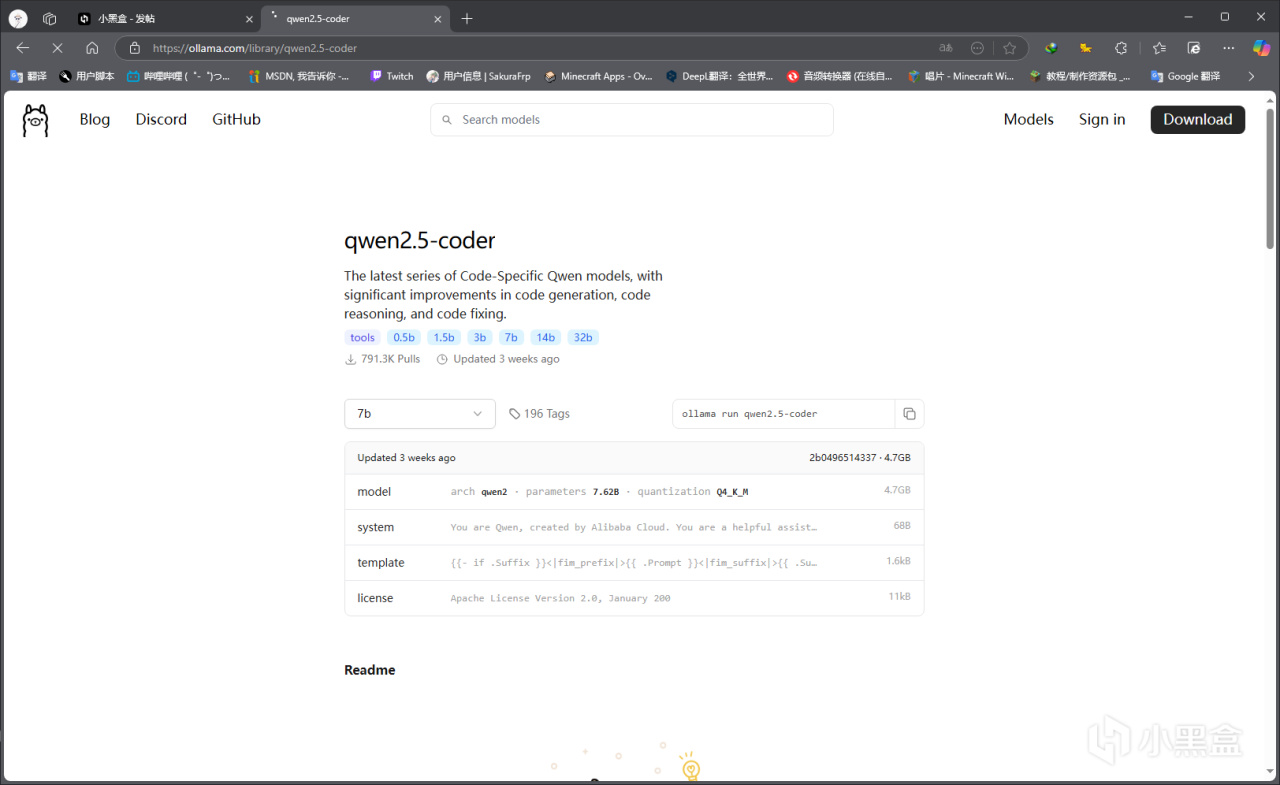Select the 32b size tag
1280x785 pixels.
pyautogui.click(x=583, y=338)
